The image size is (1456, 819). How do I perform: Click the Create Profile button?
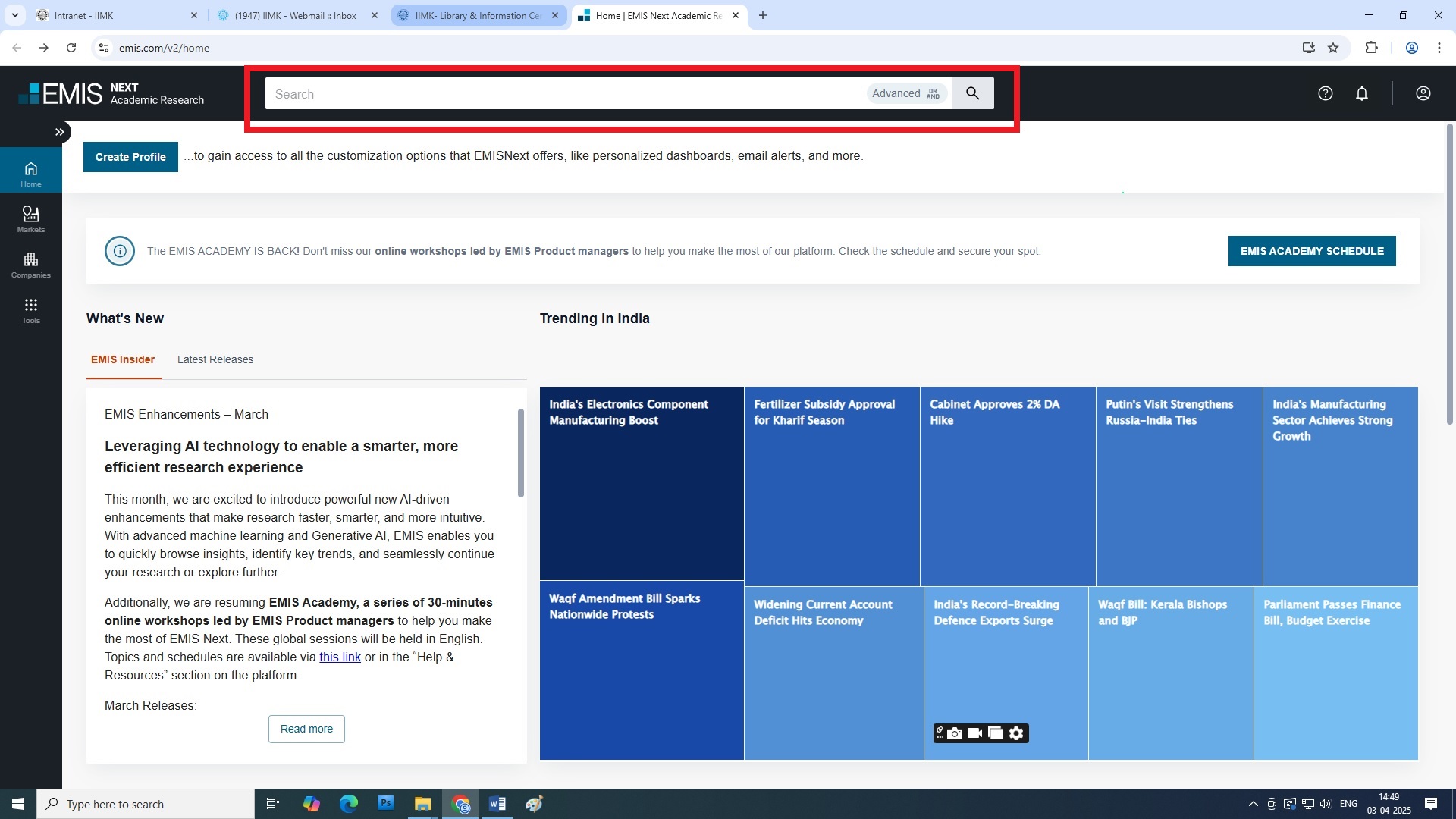coord(130,157)
